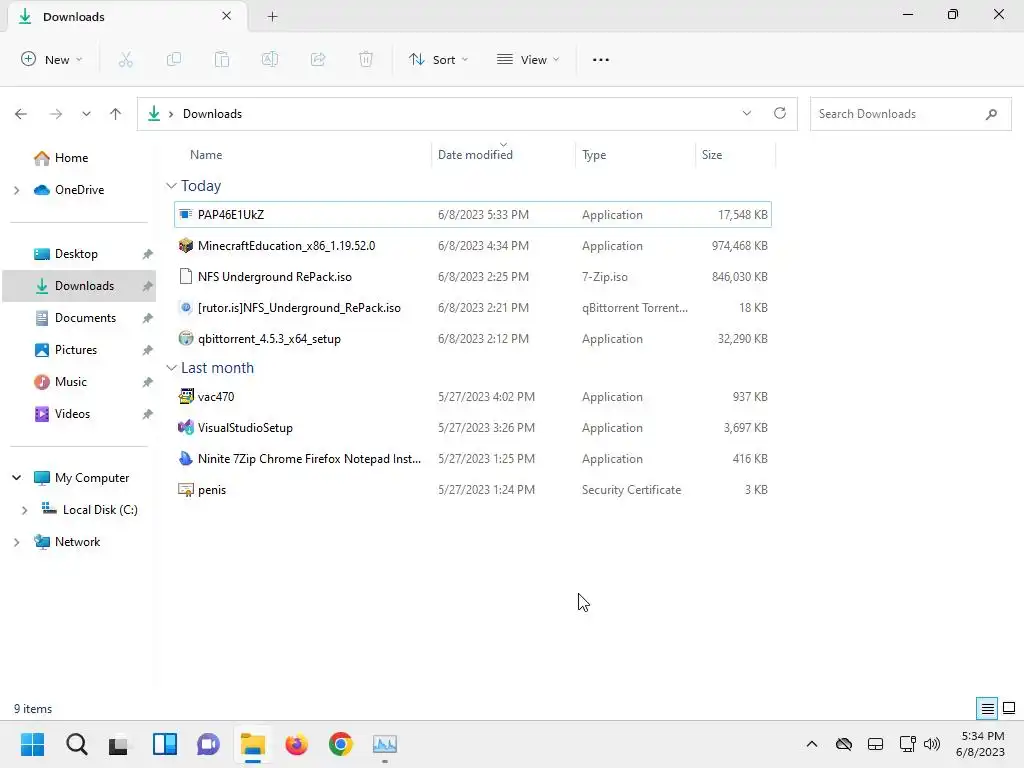The height and width of the screenshot is (768, 1024).
Task: Select NFS Underground RePack.iso file
Action: tap(473, 277)
